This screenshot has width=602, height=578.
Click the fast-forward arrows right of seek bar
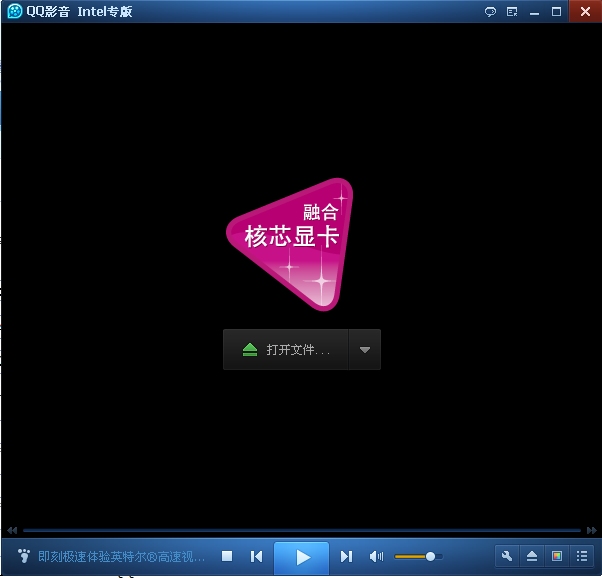(x=592, y=530)
